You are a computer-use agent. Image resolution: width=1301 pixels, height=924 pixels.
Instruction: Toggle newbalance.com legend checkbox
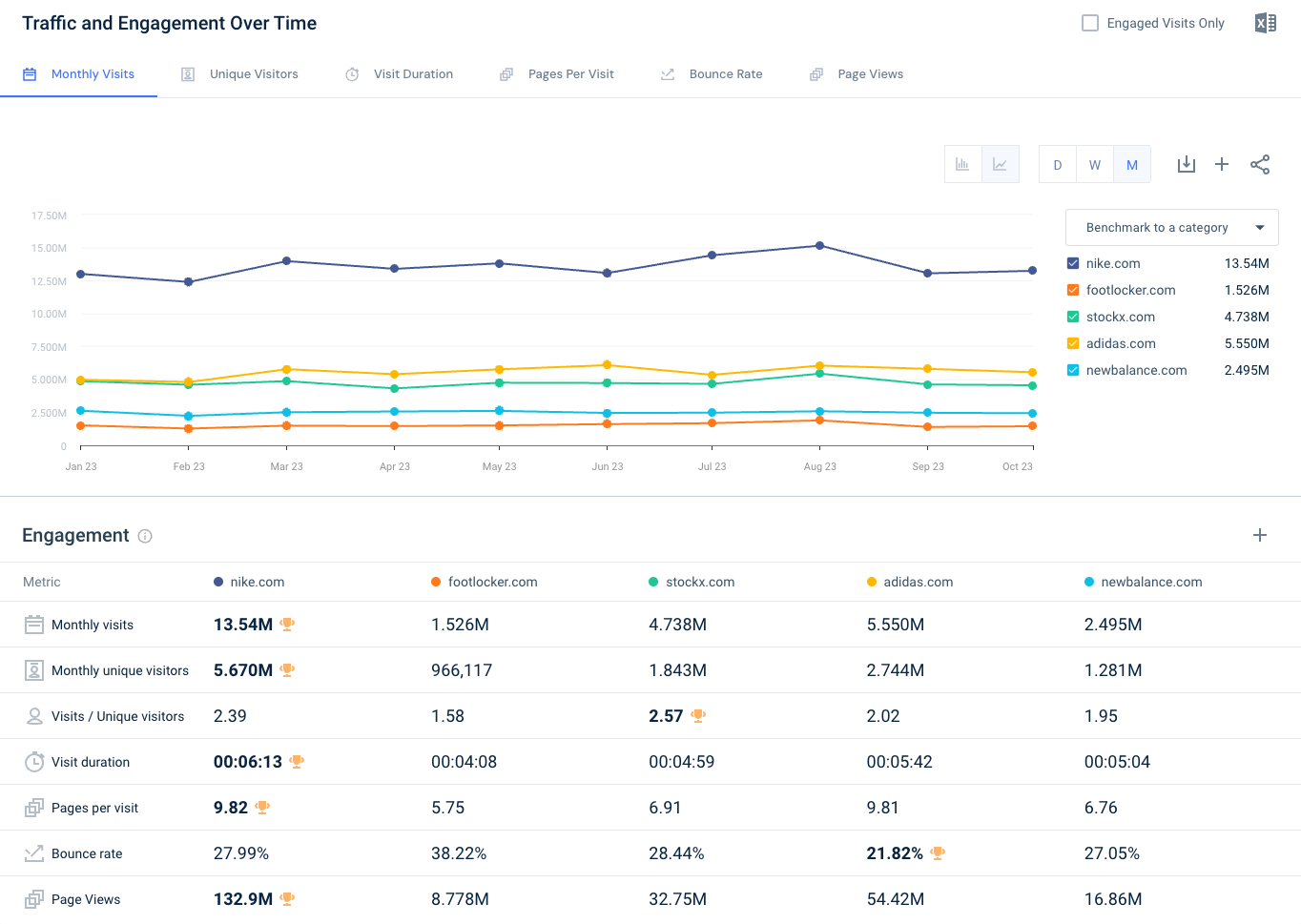(x=1073, y=370)
